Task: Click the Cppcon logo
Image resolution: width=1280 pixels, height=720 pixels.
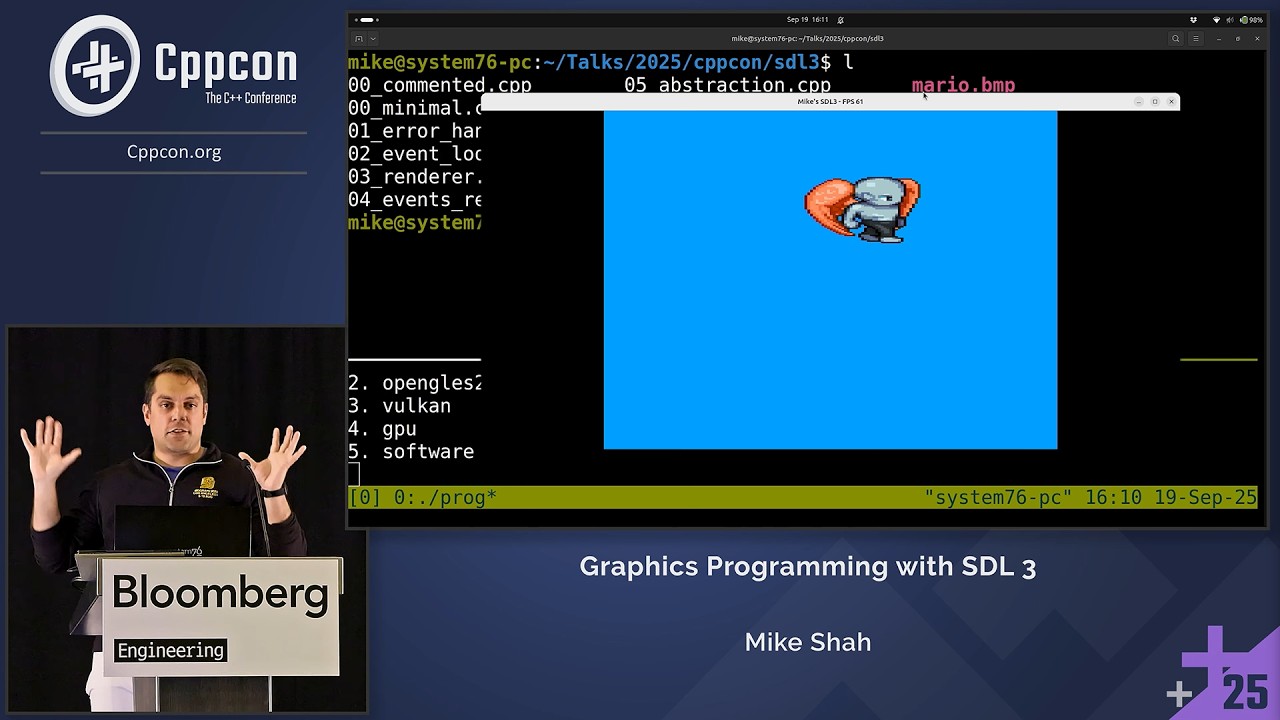Action: pyautogui.click(x=174, y=66)
